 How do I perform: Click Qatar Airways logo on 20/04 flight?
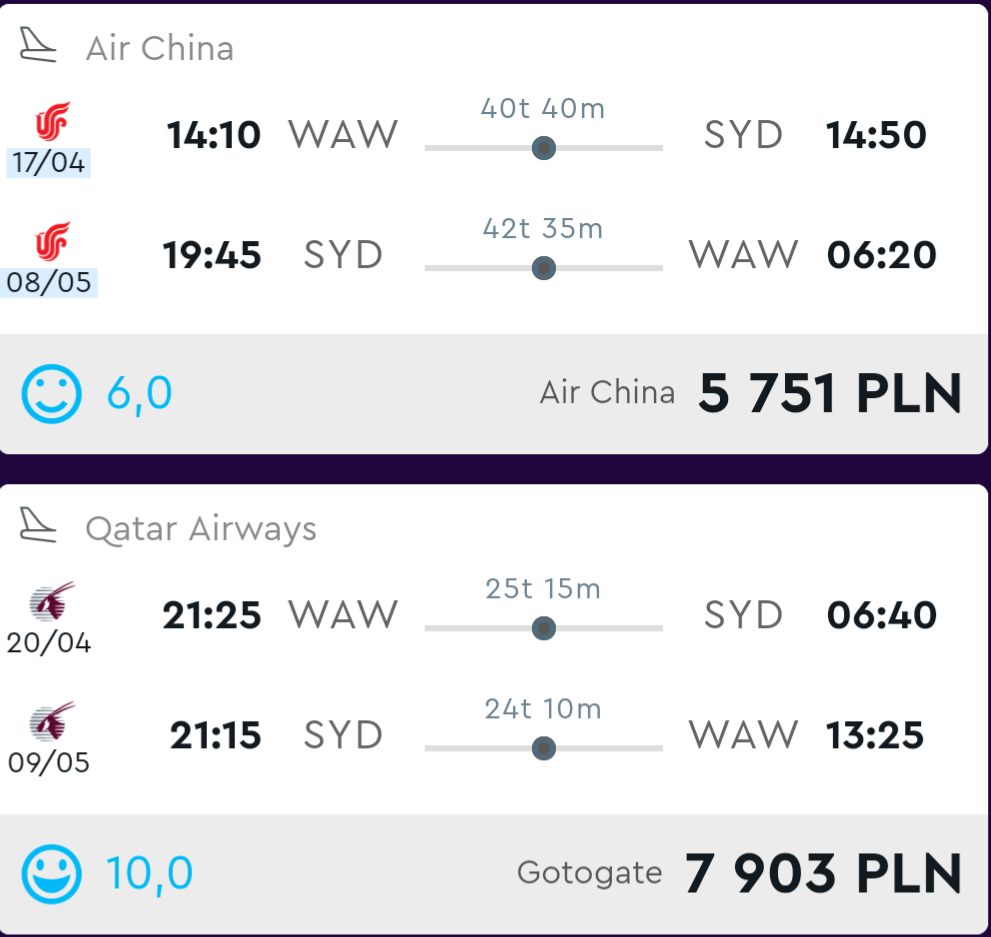point(52,600)
